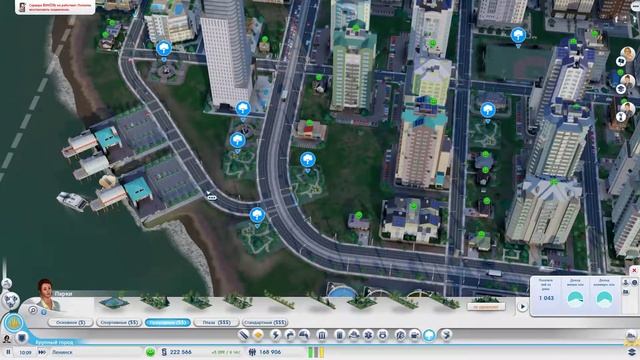Close the park info panel with X
This screenshot has height=360, width=640.
coord(634,270)
